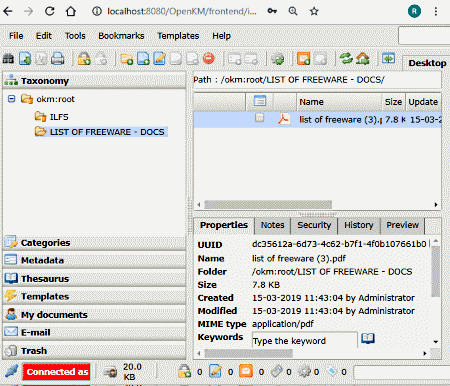Open the thesaurus book icon beside keyword field
Image resolution: width=450 pixels, height=386 pixels.
[368, 339]
